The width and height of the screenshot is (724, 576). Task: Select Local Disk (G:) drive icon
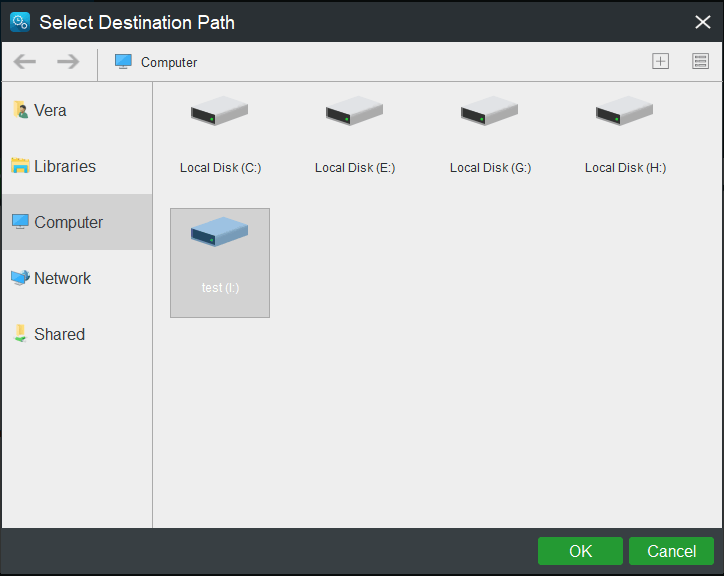coord(489,111)
